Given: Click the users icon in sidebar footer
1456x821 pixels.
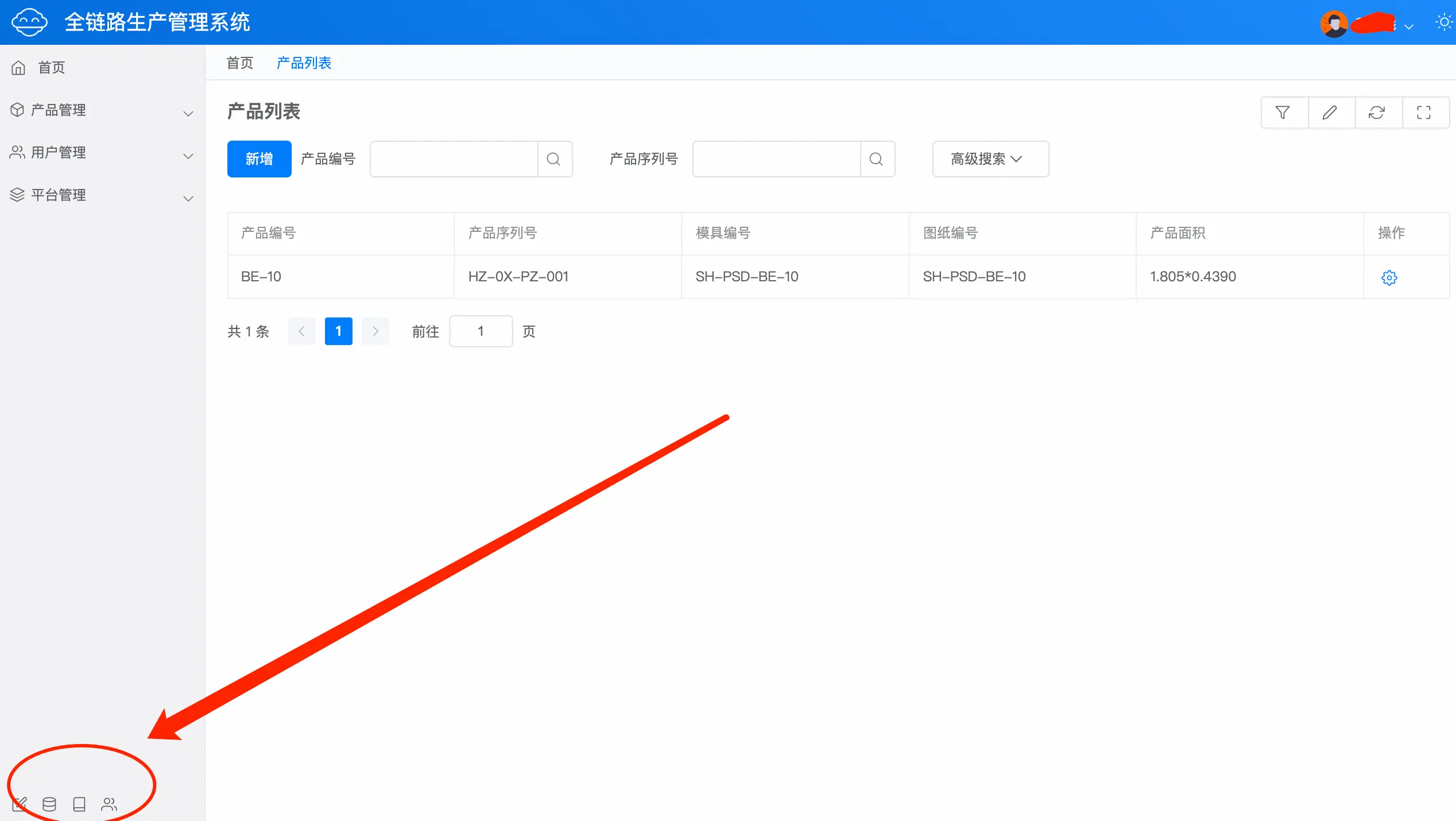Looking at the screenshot, I should 109,804.
